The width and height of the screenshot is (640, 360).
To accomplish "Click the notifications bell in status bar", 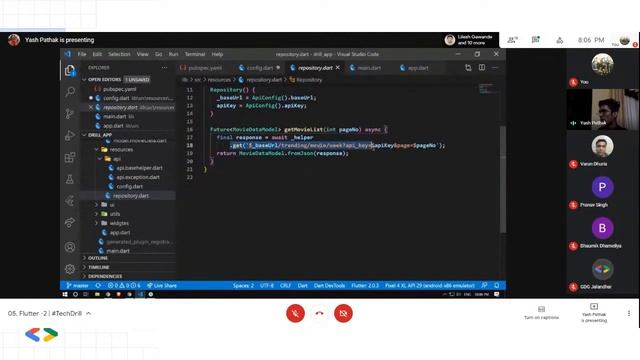I will tap(497, 285).
